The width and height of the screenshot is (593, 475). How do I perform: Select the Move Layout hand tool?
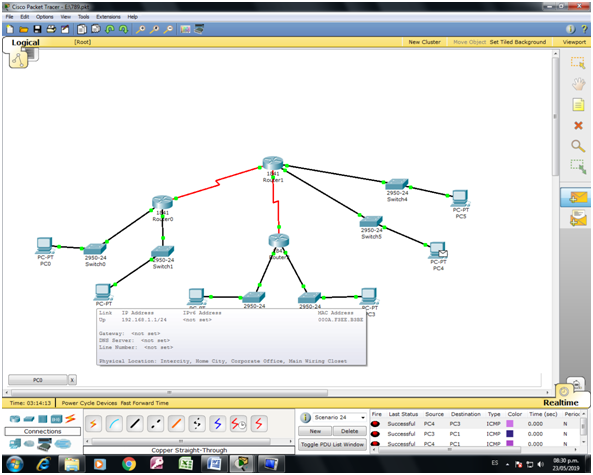578,84
